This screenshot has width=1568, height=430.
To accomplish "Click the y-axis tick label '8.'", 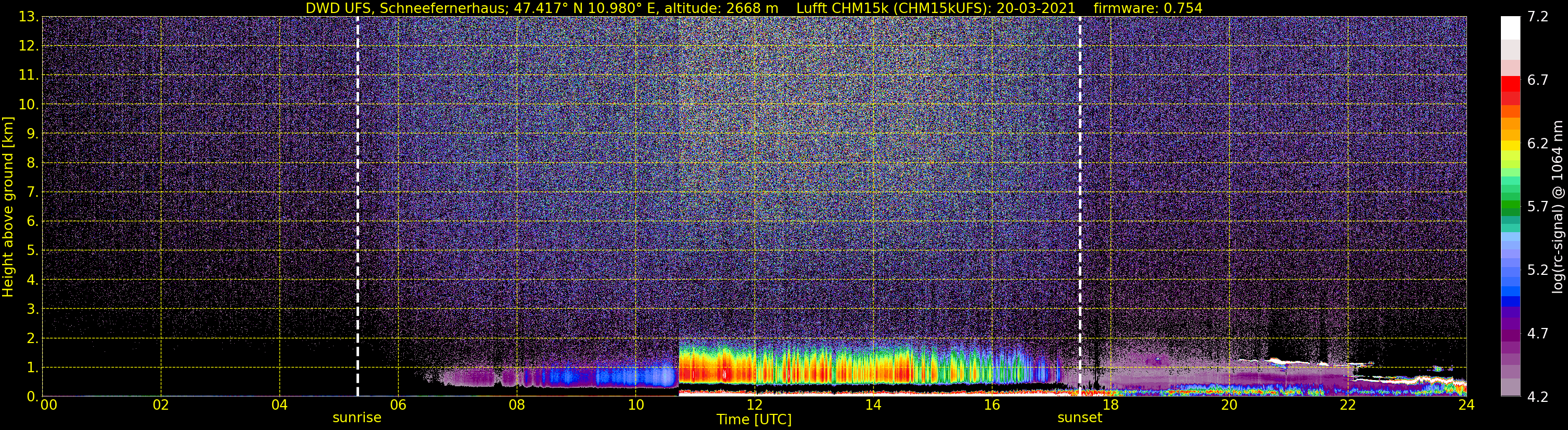I will tap(32, 163).
